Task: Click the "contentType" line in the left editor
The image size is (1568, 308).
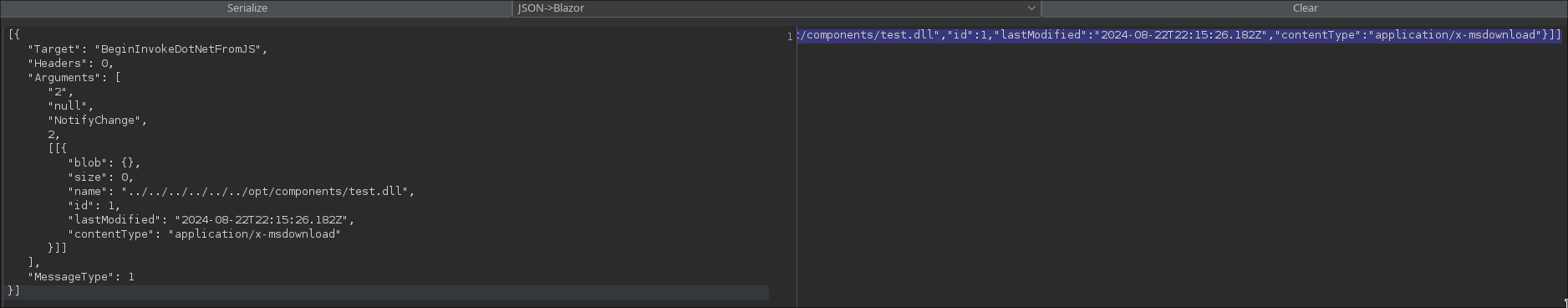Action: [204, 234]
